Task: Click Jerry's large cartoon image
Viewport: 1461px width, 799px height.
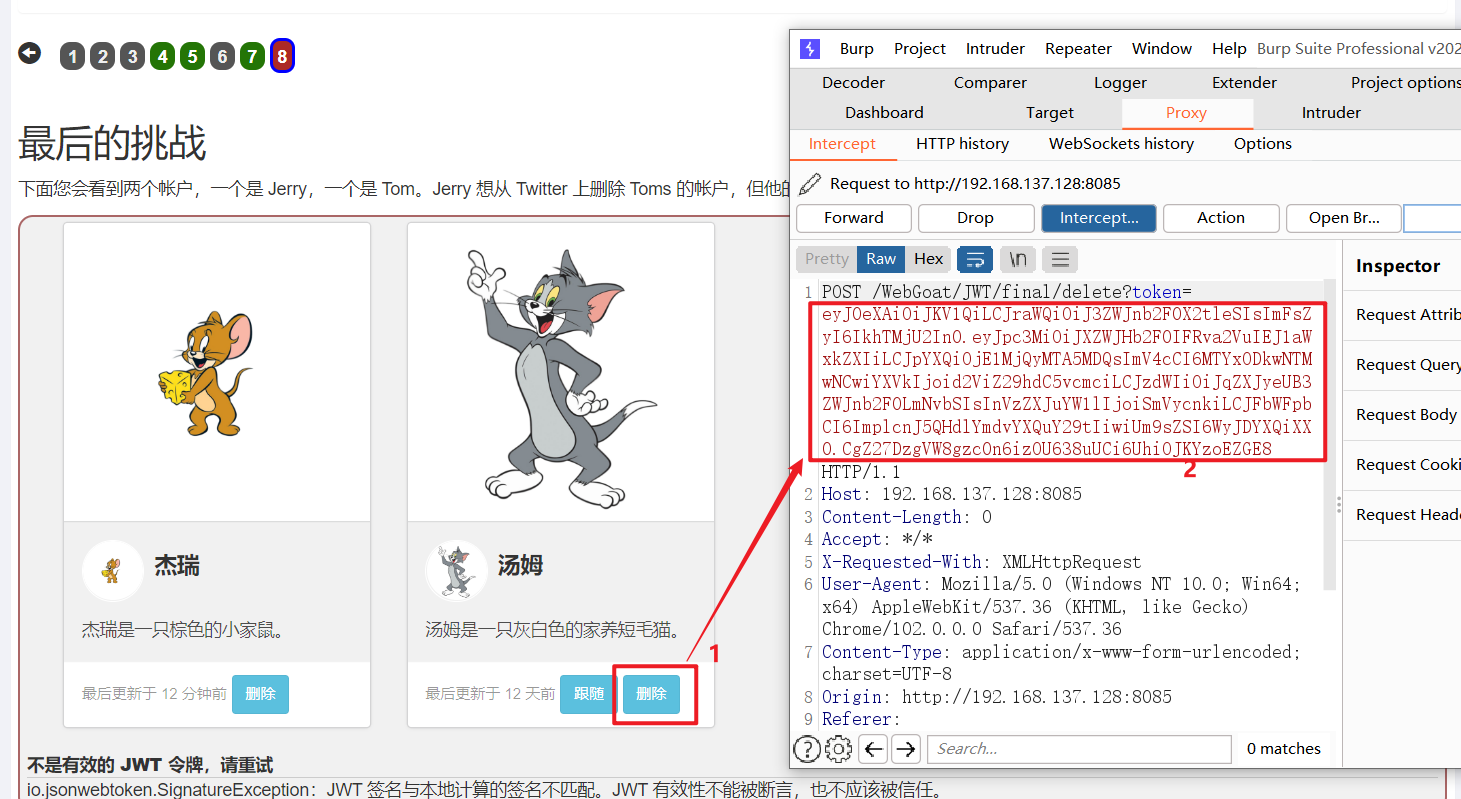Action: tap(205, 373)
